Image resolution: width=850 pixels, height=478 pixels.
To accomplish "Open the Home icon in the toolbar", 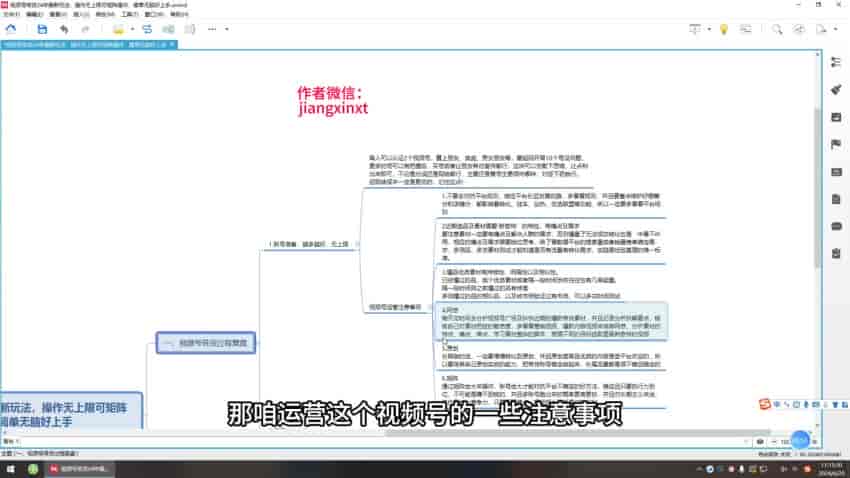I will point(11,29).
